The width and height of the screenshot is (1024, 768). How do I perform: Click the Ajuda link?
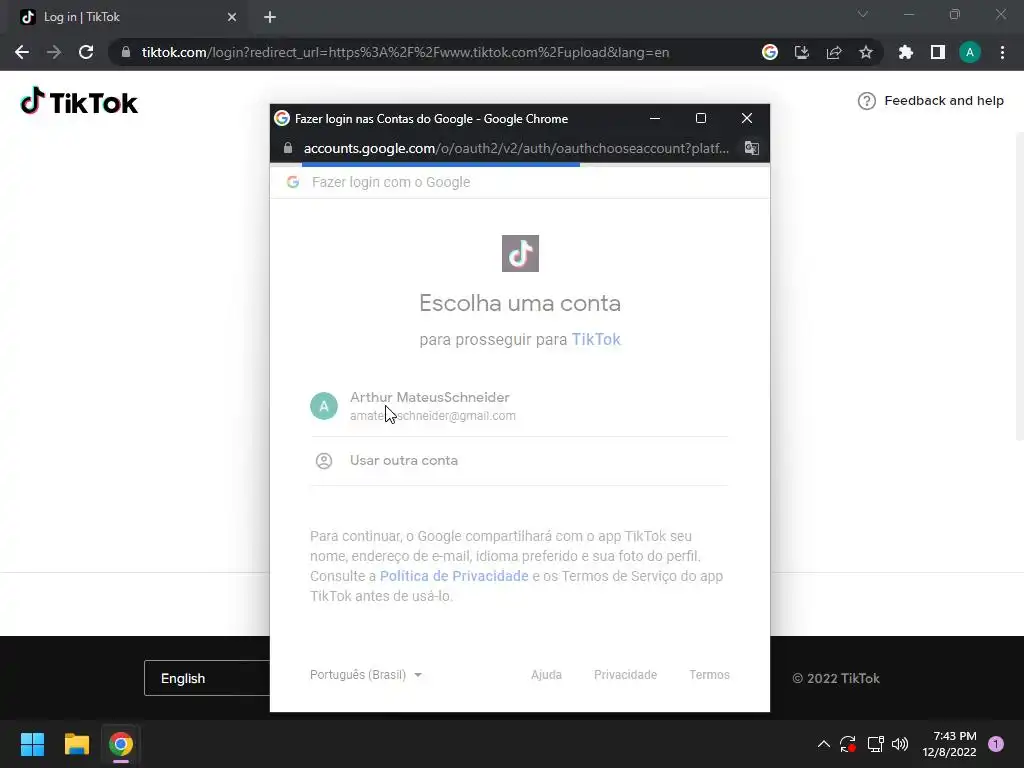[x=547, y=675]
